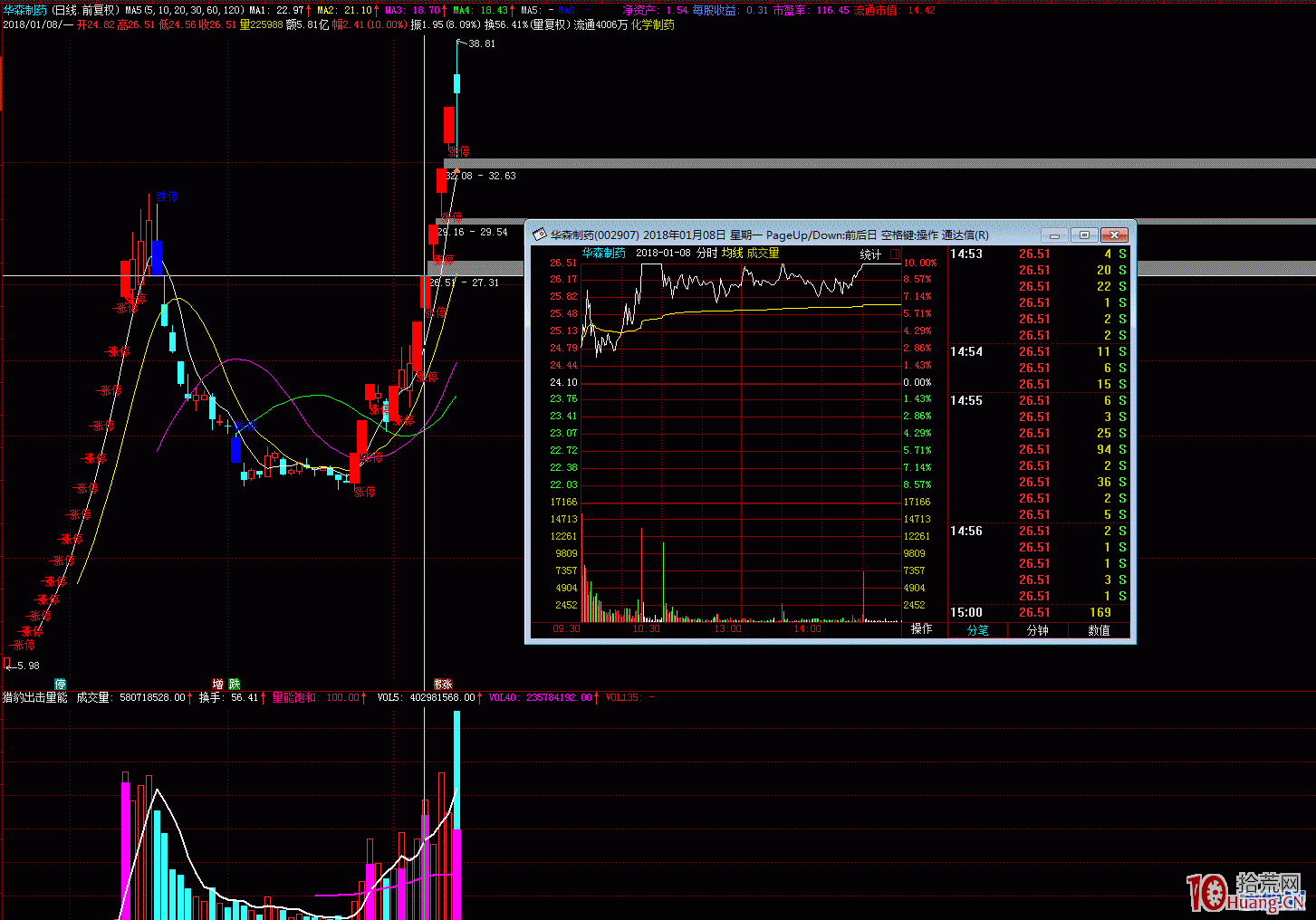Image resolution: width=1316 pixels, height=920 pixels.
Task: Close the 华森制药 intraday popup window
Action: coord(1115,235)
